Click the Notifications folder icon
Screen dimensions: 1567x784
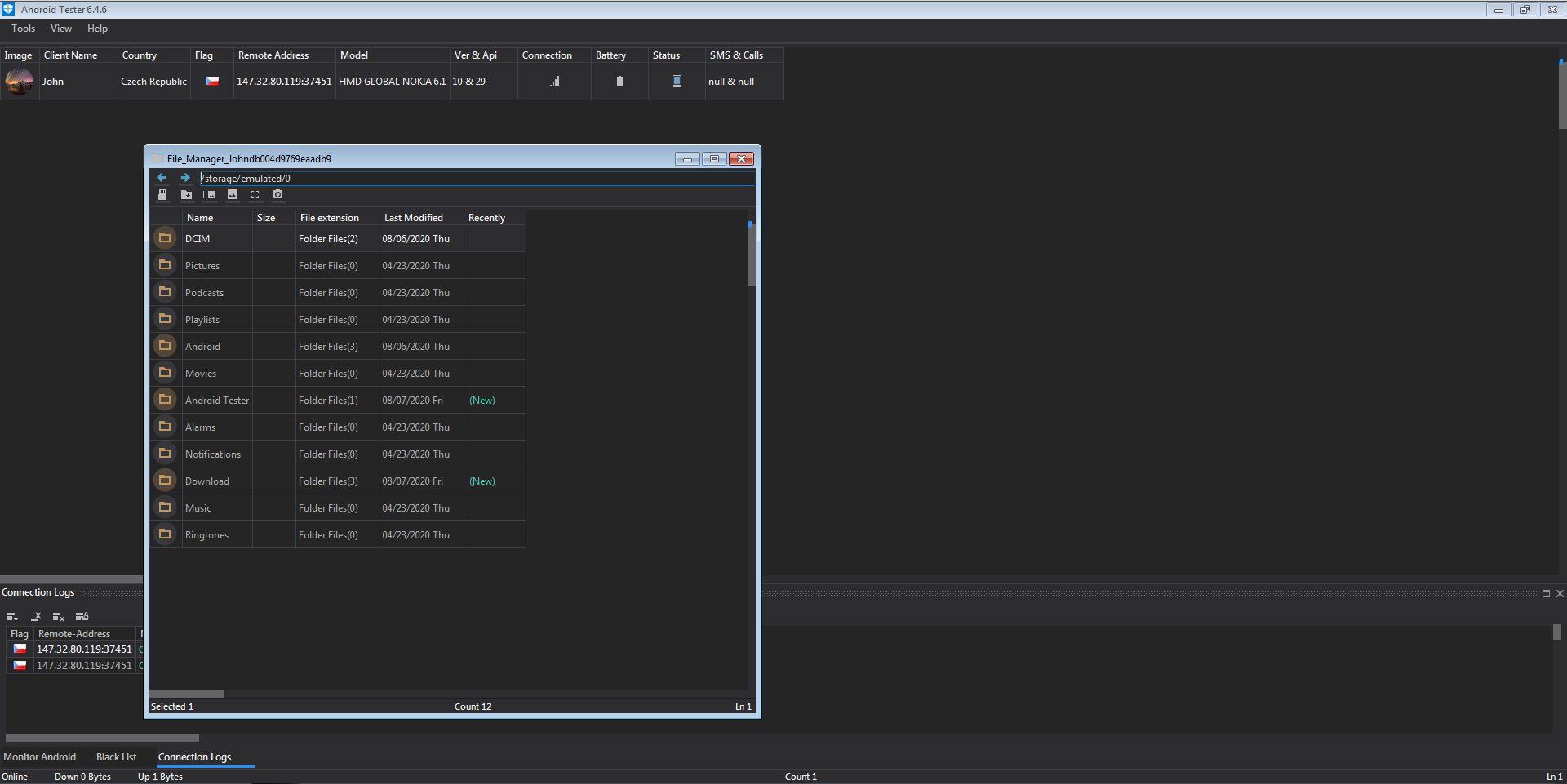point(165,454)
